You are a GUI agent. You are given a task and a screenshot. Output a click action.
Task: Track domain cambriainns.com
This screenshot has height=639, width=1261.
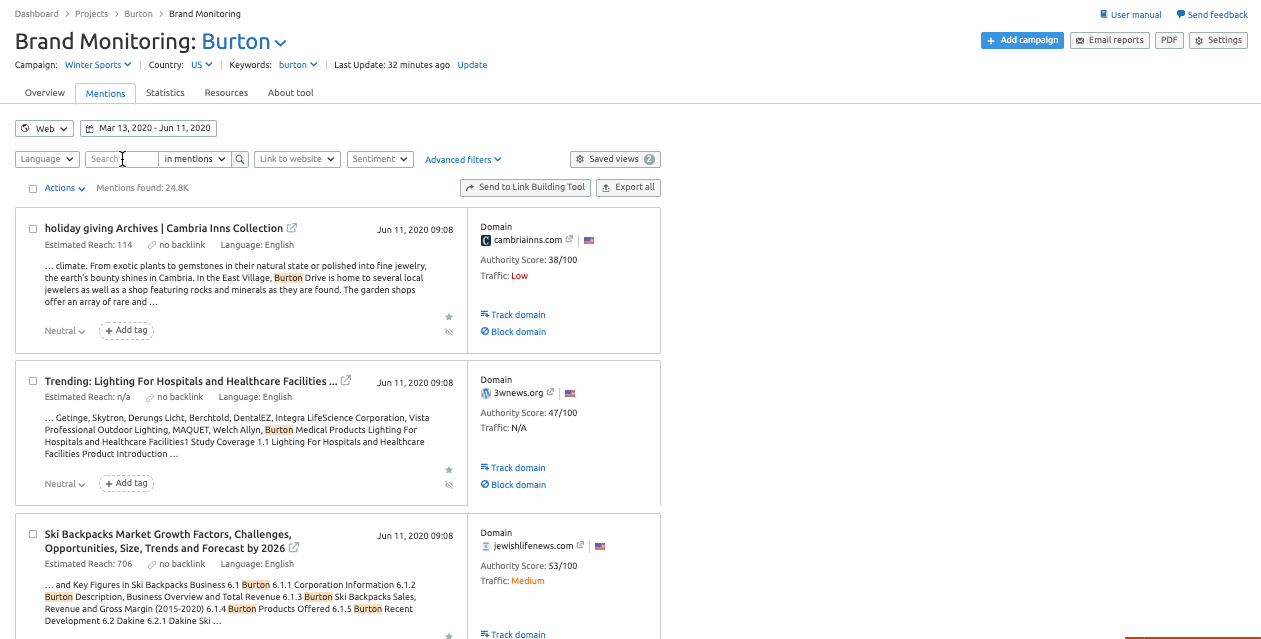click(x=513, y=315)
